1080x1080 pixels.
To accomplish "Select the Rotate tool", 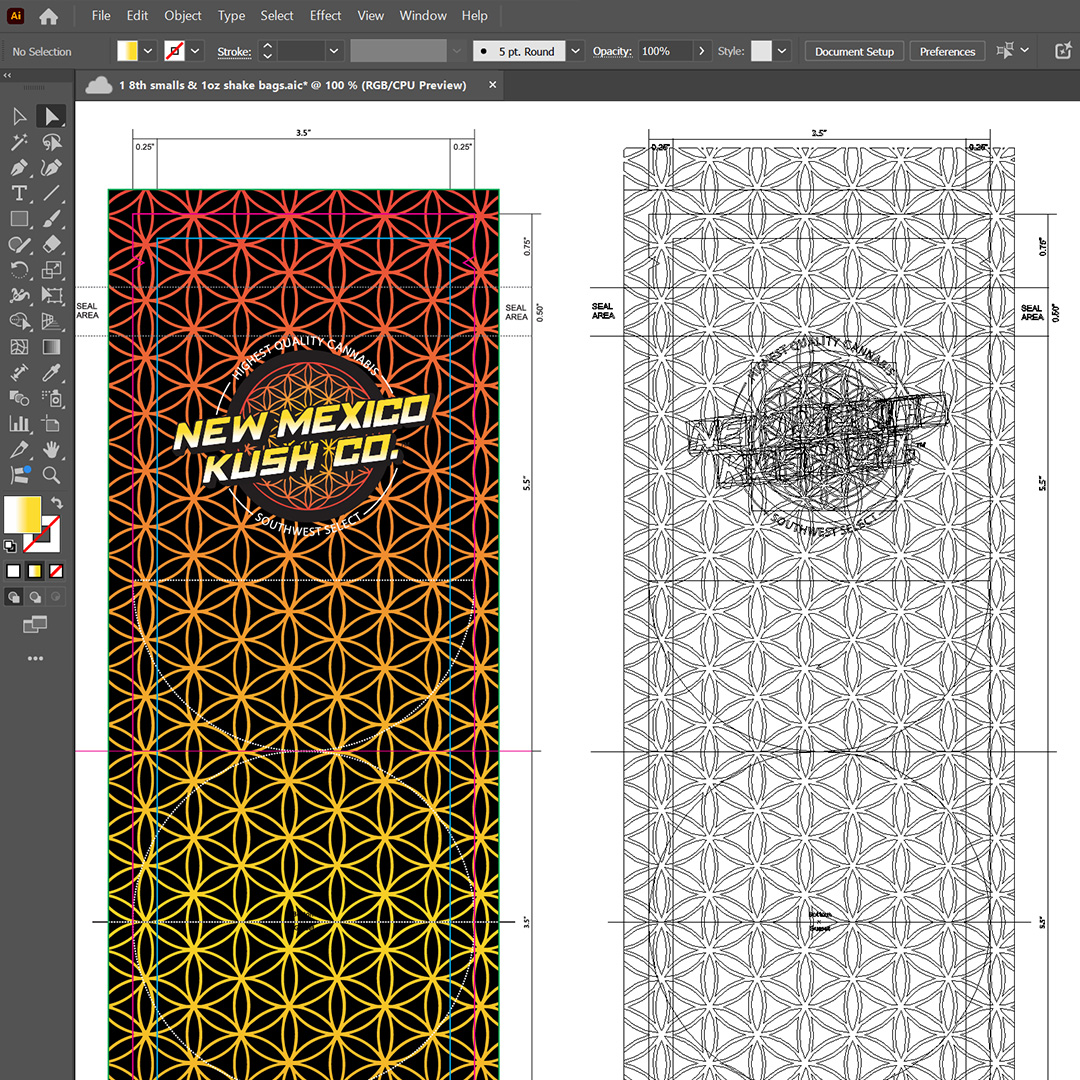I will click(x=19, y=270).
